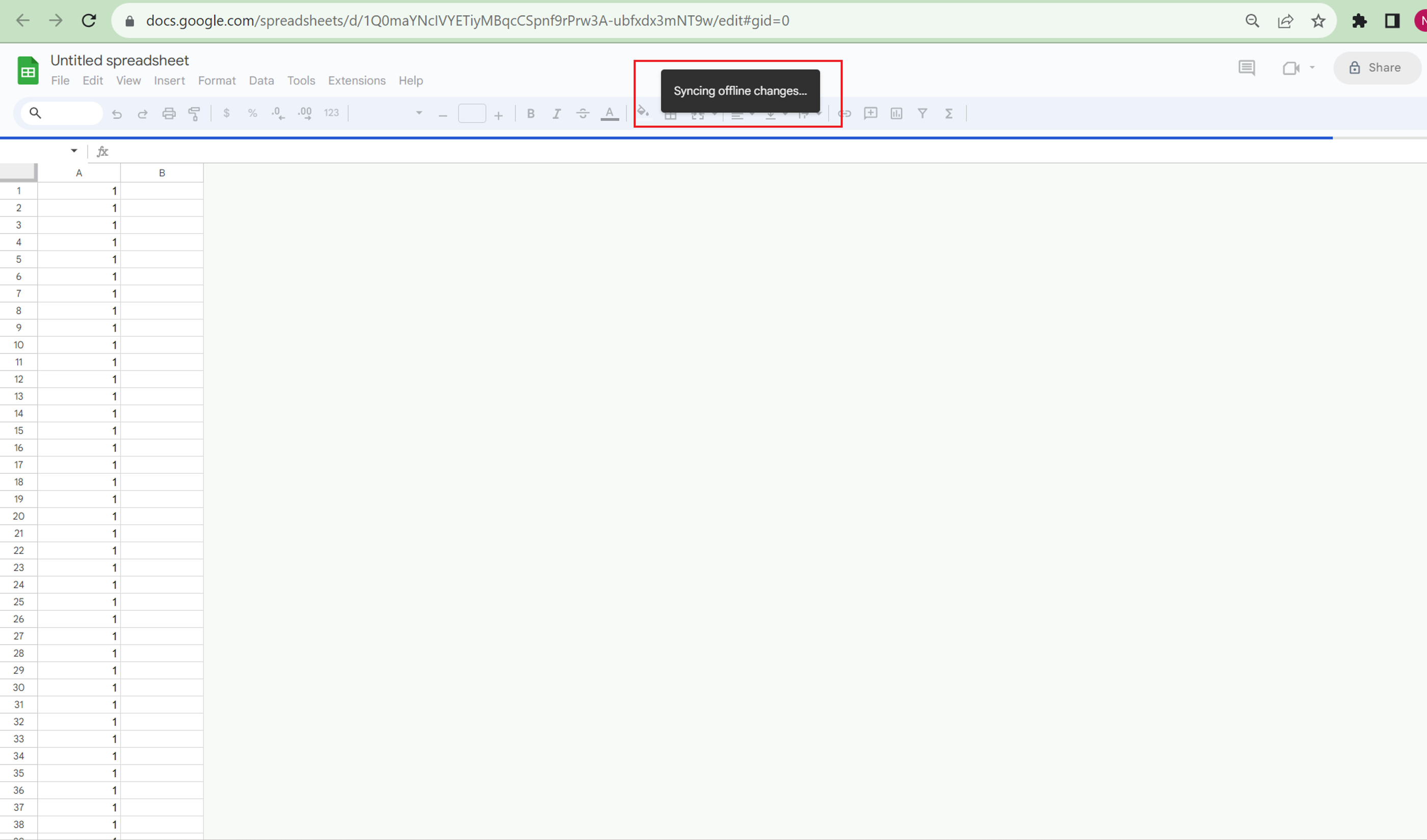This screenshot has width=1427, height=840.
Task: Open the merge cells type dropdown
Action: 715,114
